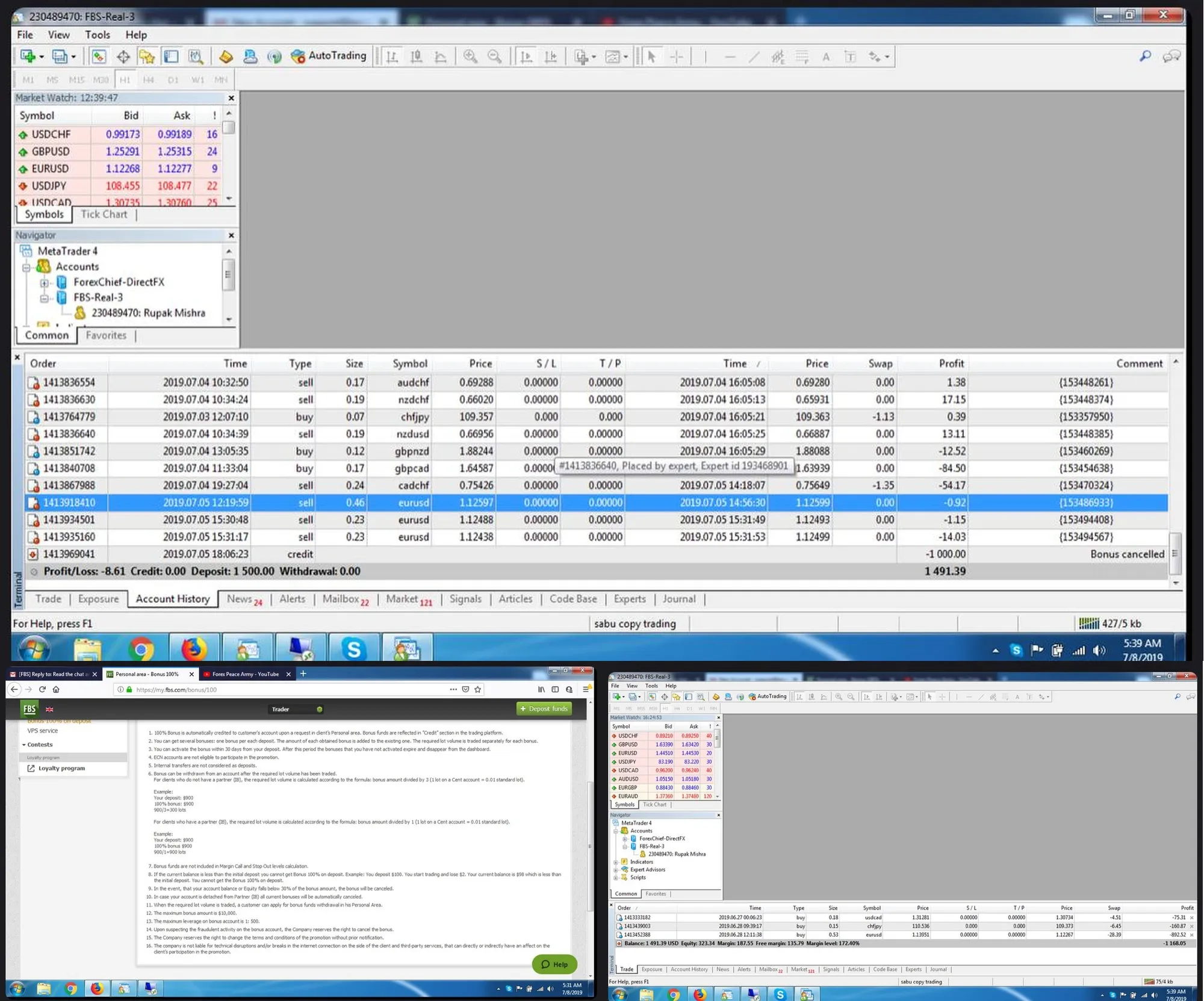Open Skype from the large Windows taskbar
The width and height of the screenshot is (1204, 1001).
tap(353, 648)
